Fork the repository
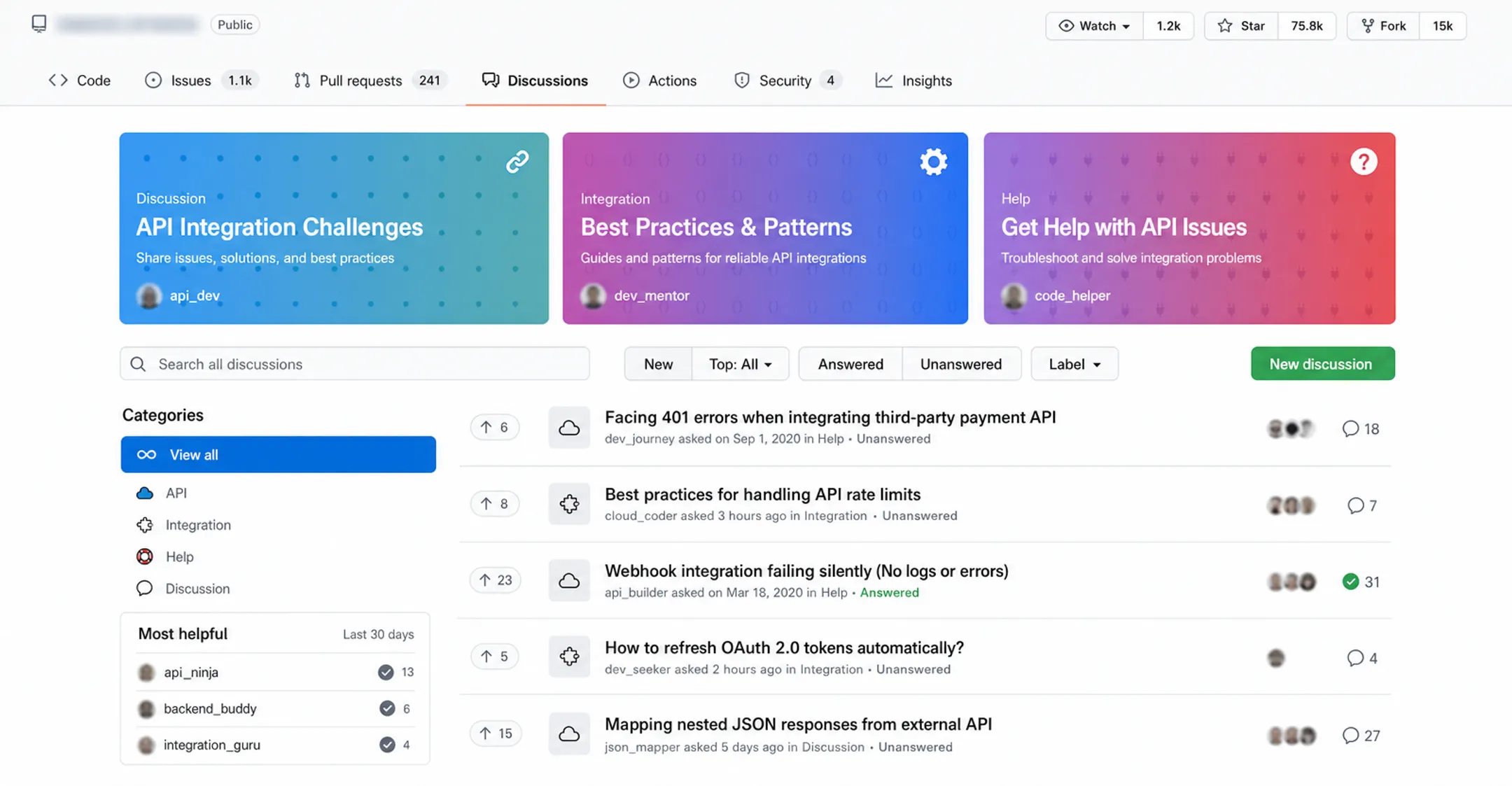Viewport: 1512px width, 786px height. pyautogui.click(x=1383, y=26)
